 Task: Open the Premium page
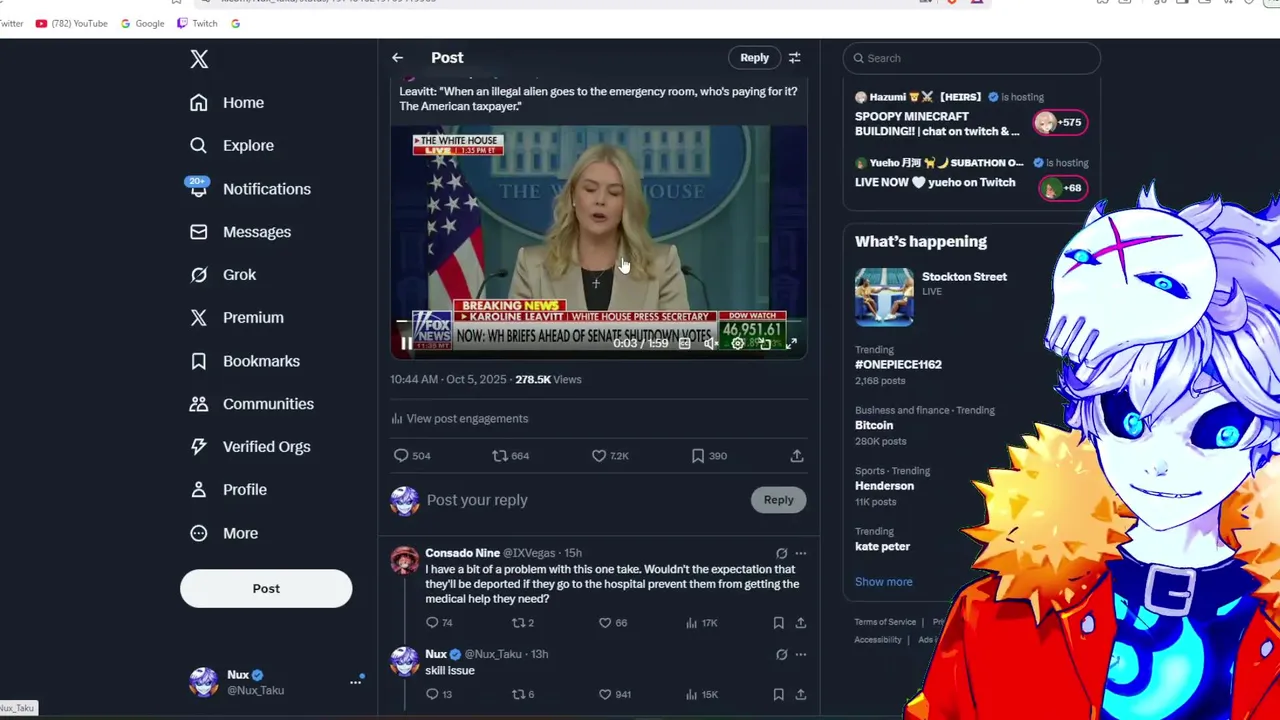[x=237, y=318]
